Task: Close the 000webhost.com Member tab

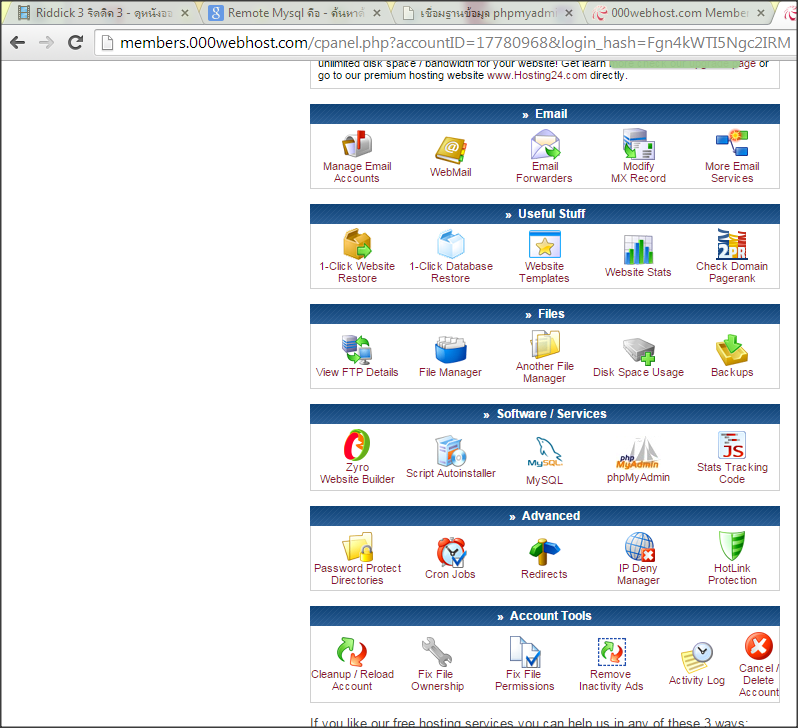Action: tap(761, 13)
